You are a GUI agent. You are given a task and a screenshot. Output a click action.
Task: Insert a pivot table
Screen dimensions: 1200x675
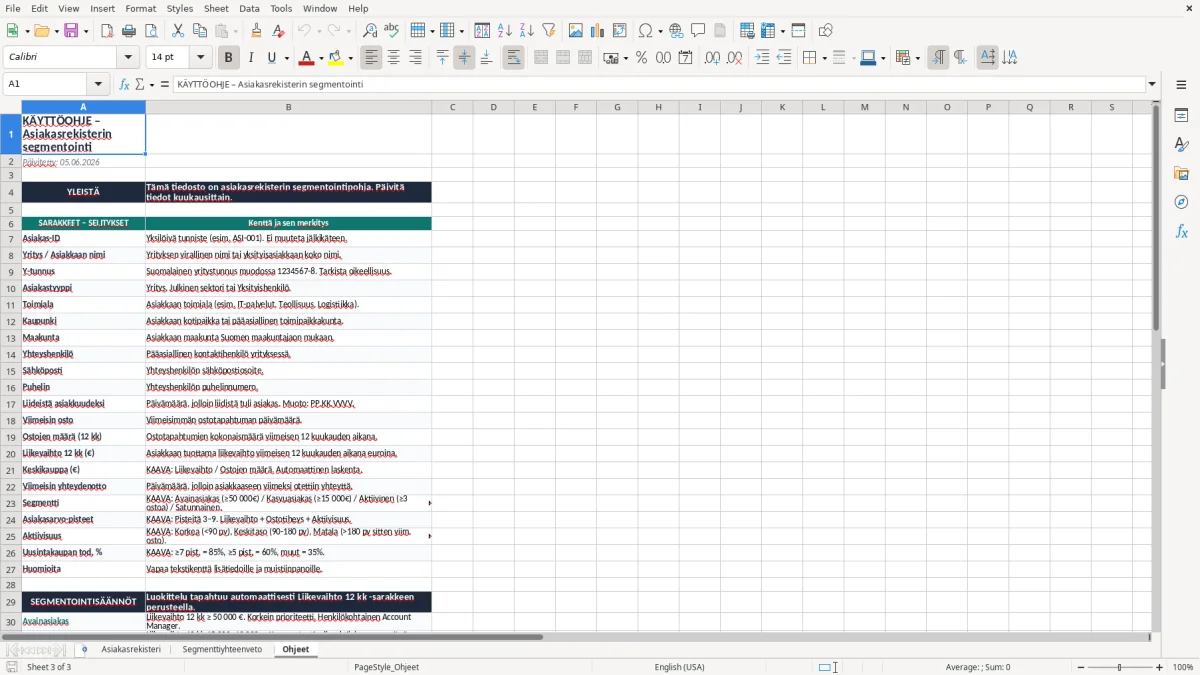coord(620,31)
